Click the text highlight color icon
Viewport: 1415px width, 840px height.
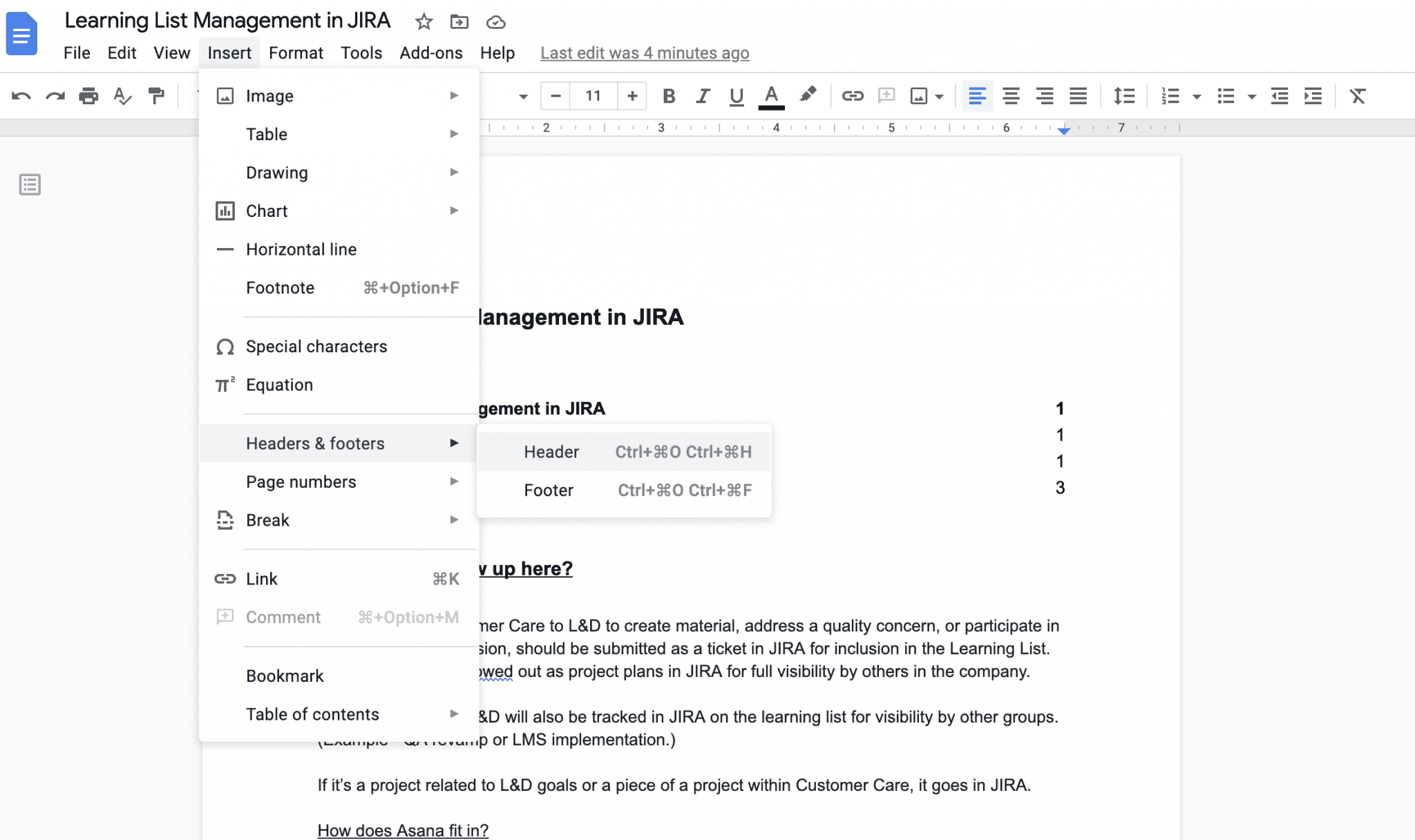[807, 95]
